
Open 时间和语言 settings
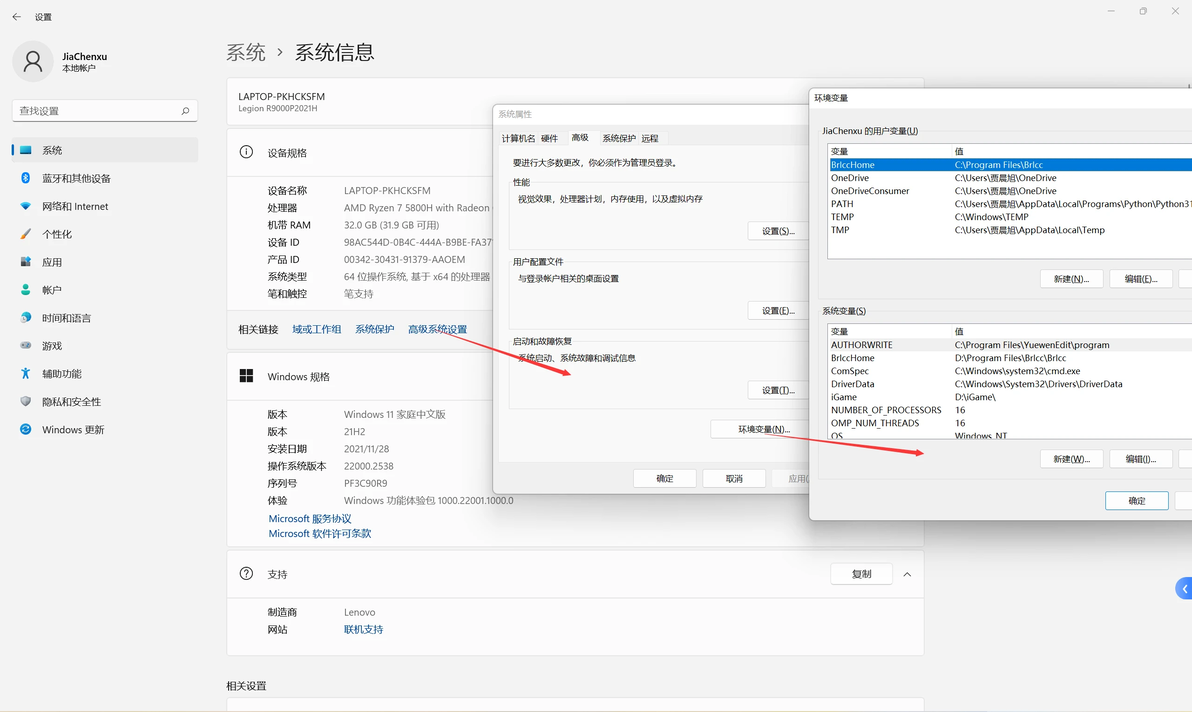(105, 318)
